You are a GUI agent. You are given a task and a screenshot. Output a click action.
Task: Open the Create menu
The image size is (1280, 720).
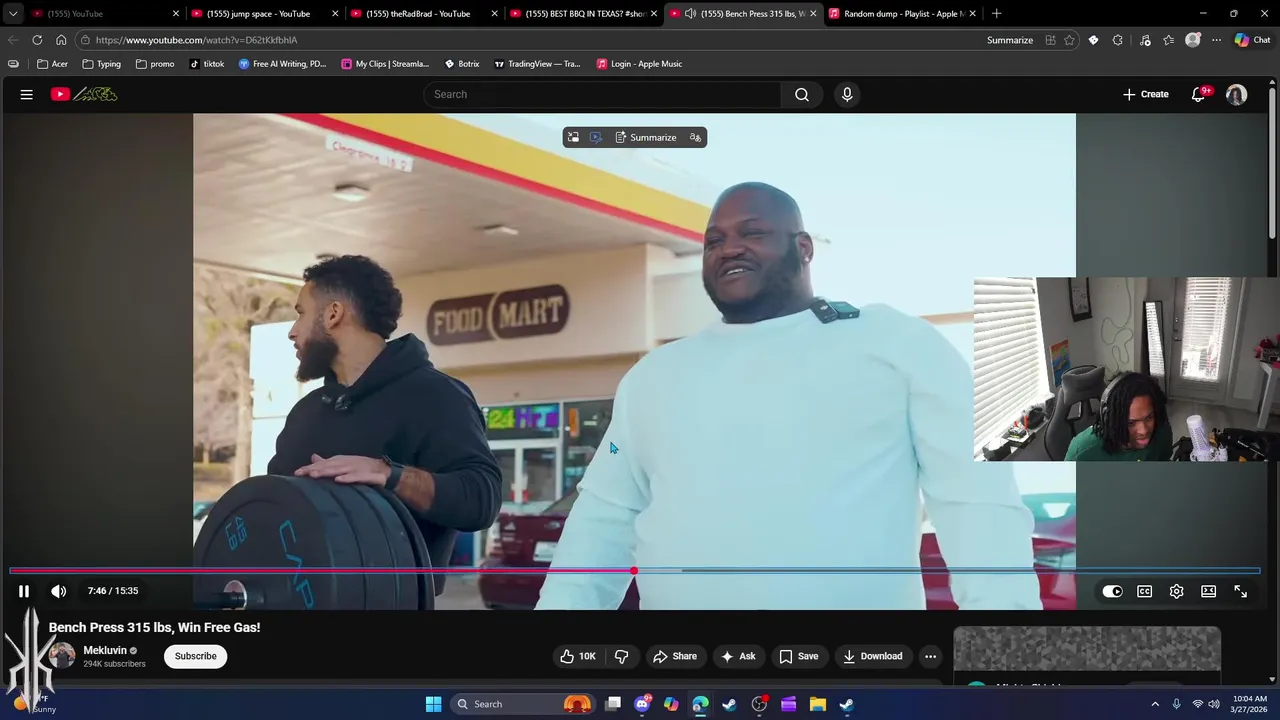click(x=1145, y=94)
